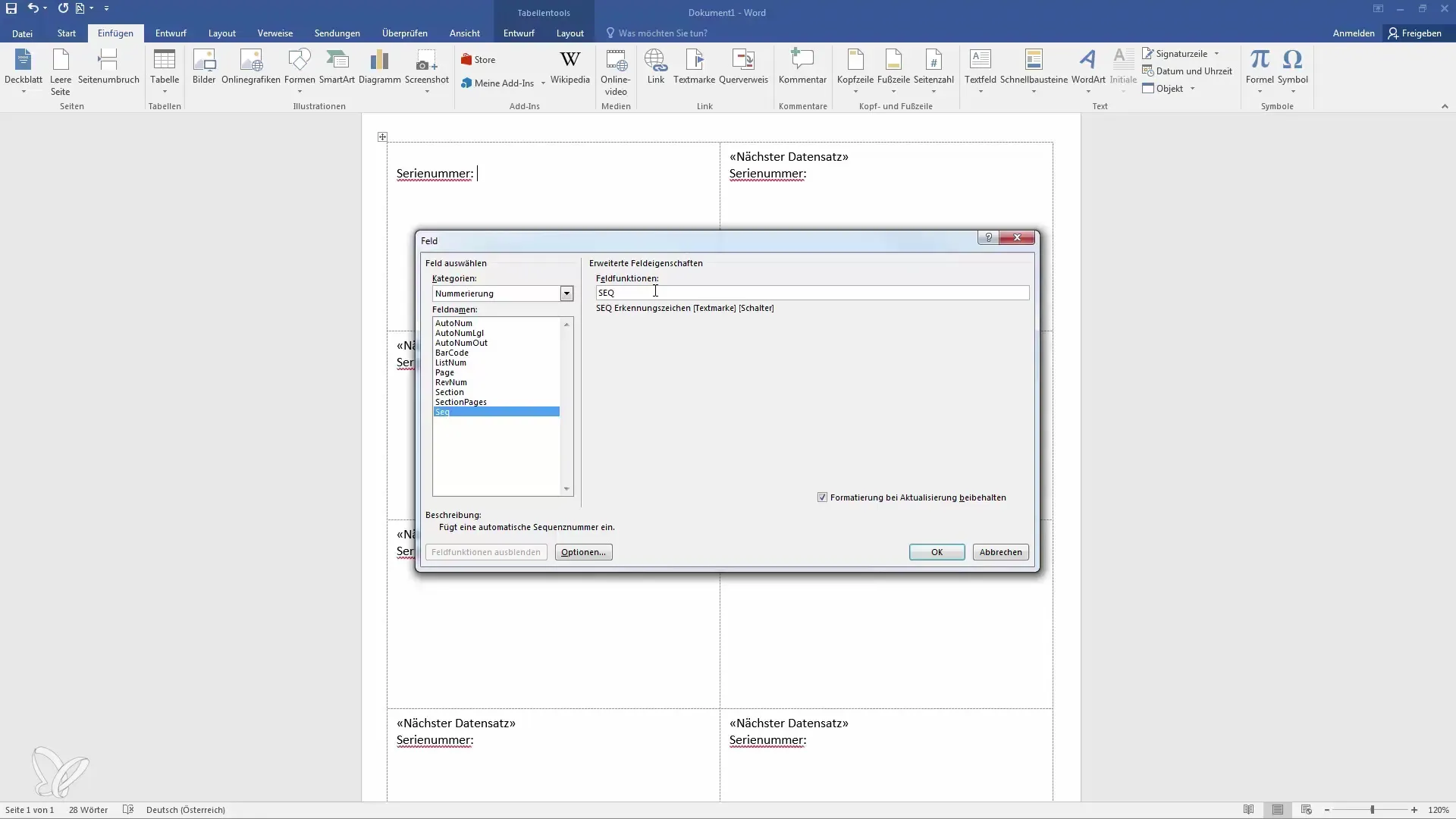The image size is (1456, 819).
Task: Add a Kommentar comment
Action: pos(802,67)
